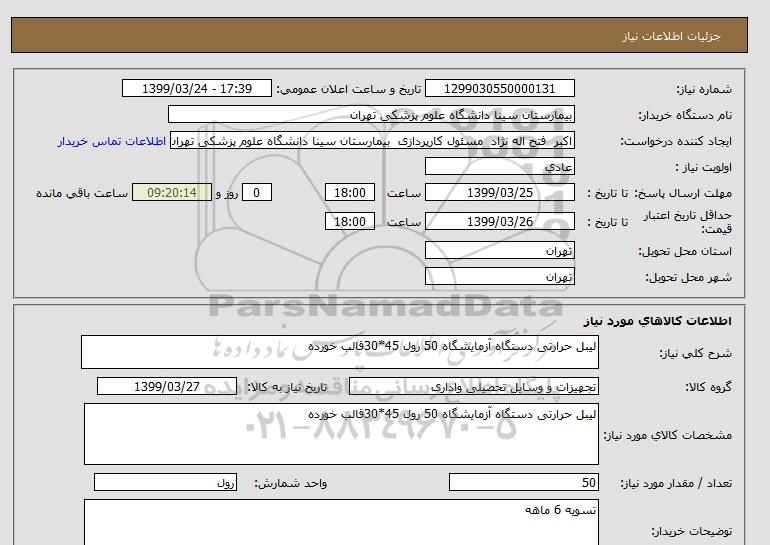Click the goods group field تجهیزات و وسایل تحصیلی
This screenshot has width=770, height=545.
pyautogui.click(x=473, y=386)
